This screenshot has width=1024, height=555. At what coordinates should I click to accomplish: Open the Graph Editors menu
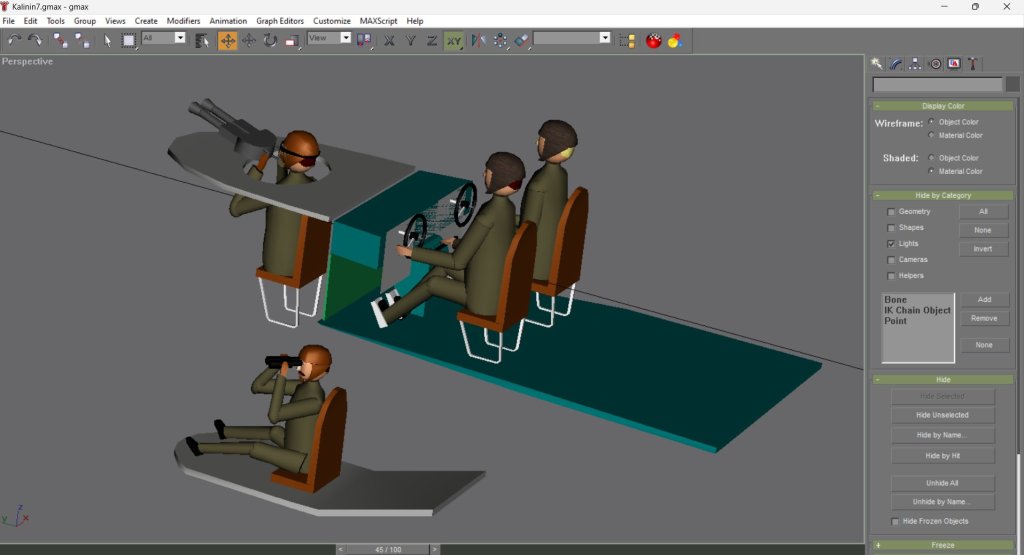tap(280, 21)
